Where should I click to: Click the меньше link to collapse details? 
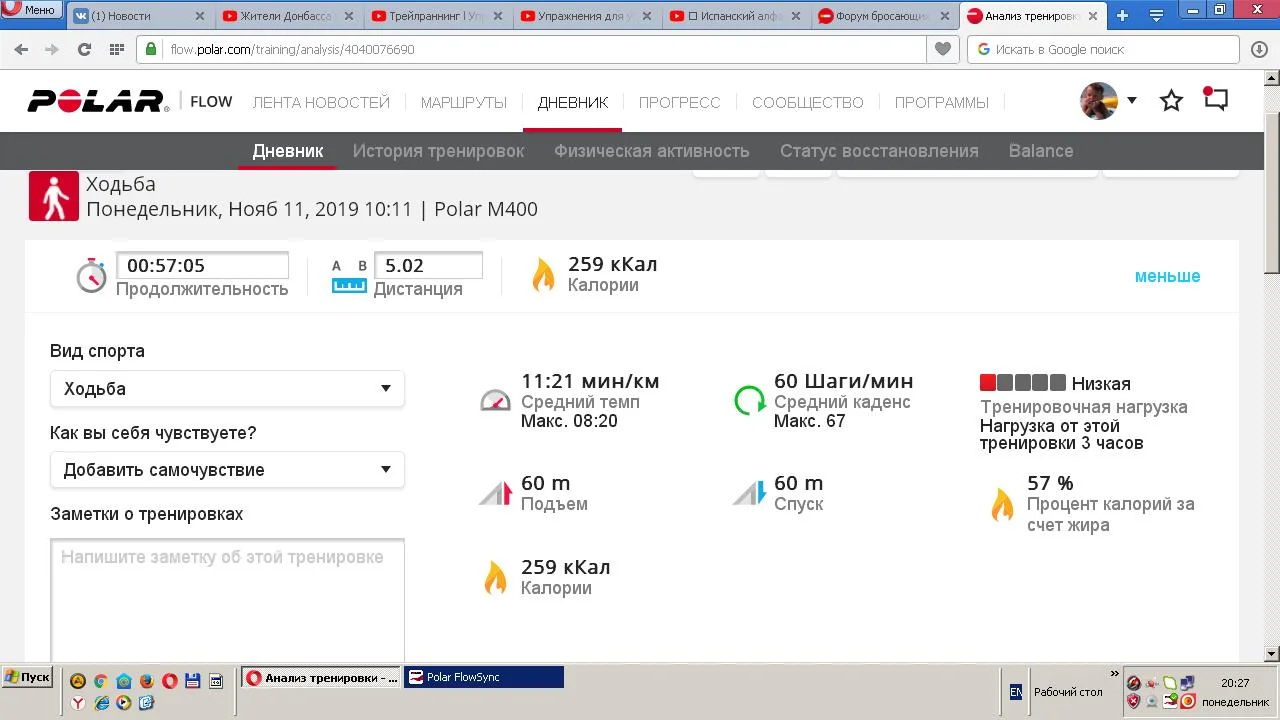pyautogui.click(x=1167, y=276)
